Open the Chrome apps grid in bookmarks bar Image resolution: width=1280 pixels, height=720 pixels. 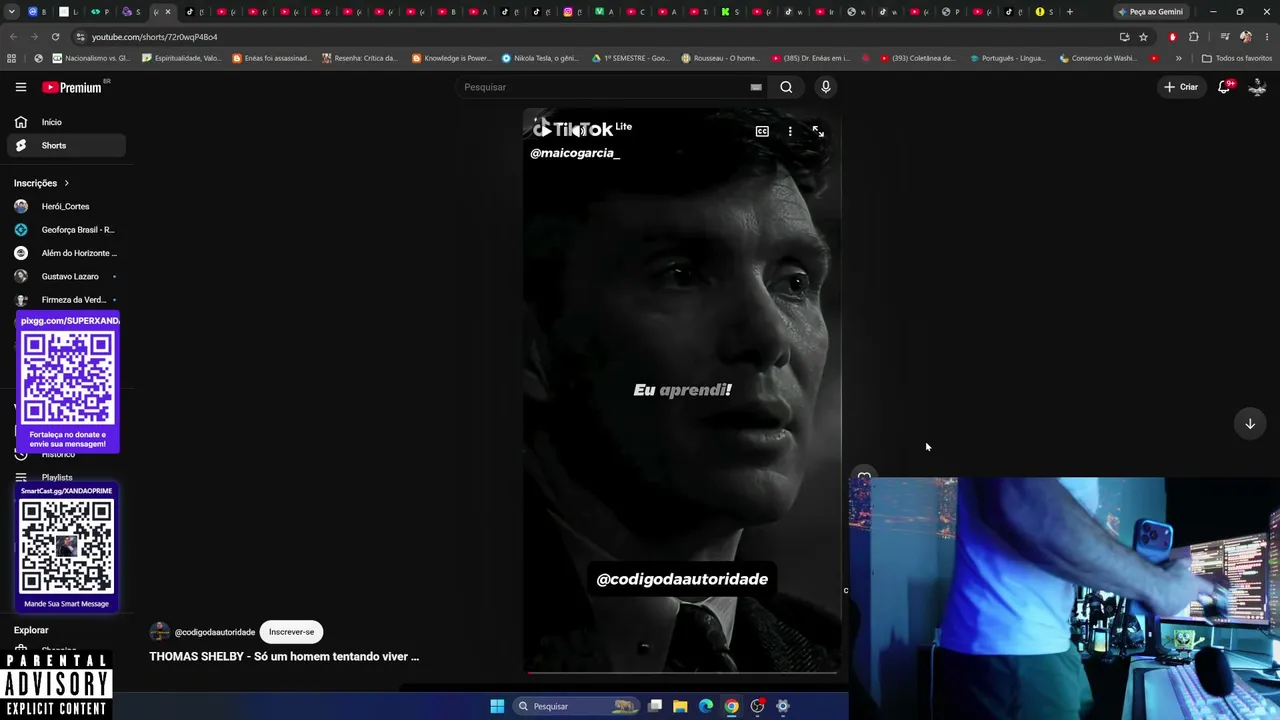pyautogui.click(x=12, y=58)
